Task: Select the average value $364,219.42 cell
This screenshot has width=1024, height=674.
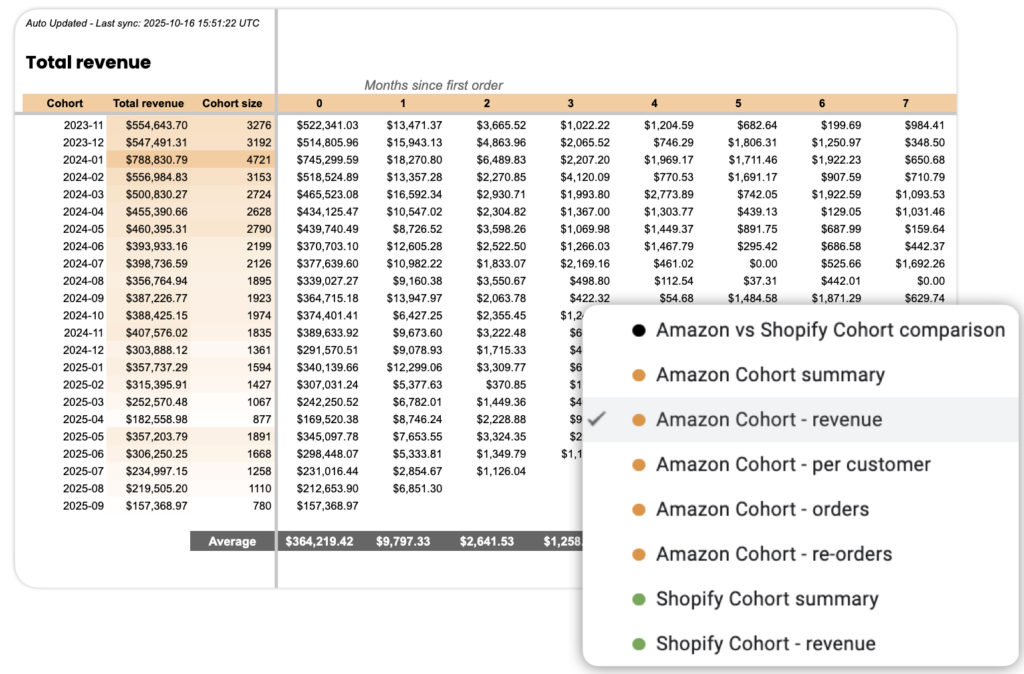Action: pyautogui.click(x=319, y=542)
